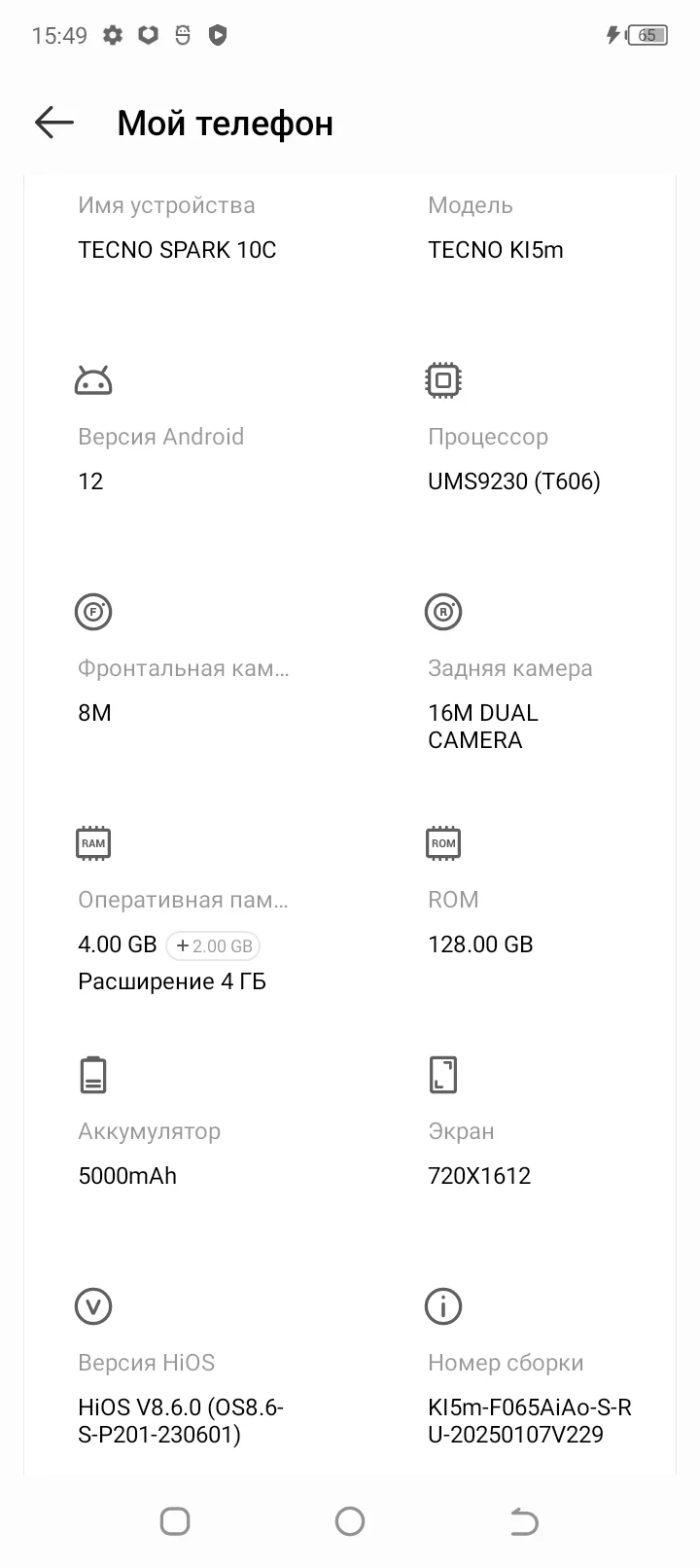Viewport: 700px width, 1568px height.
Task: Tap the build number KI5m-F065AiAo value
Action: [x=530, y=1421]
